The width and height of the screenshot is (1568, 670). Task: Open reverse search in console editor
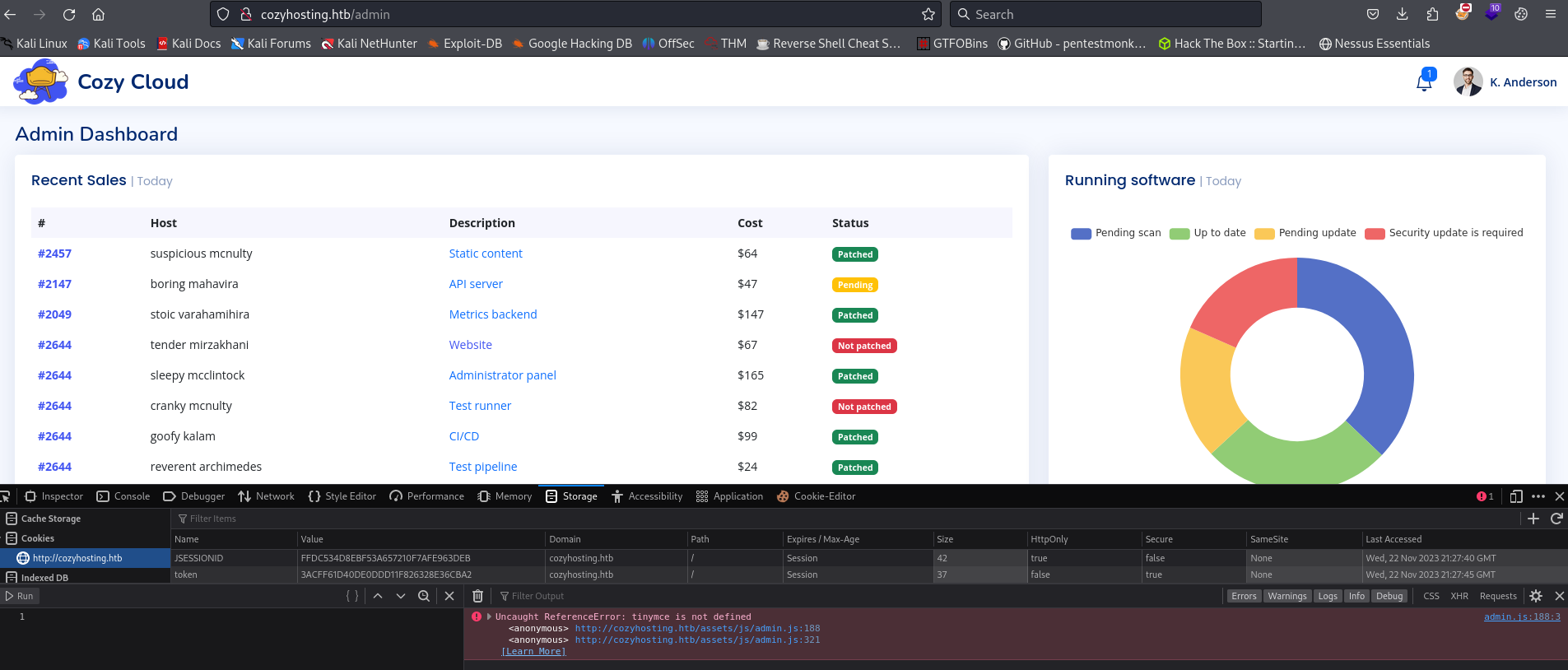tap(424, 596)
